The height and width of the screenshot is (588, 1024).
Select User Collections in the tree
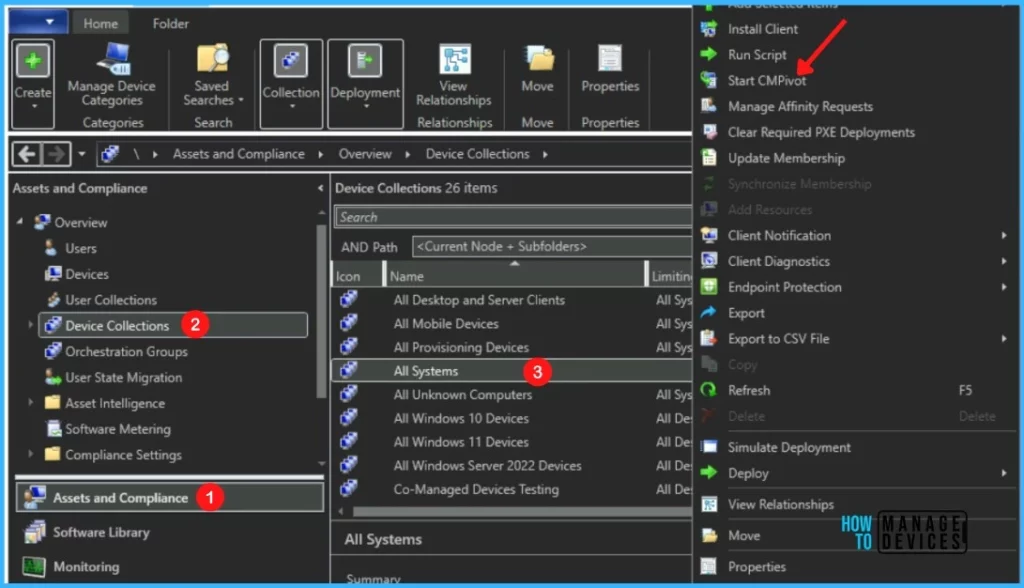[111, 300]
